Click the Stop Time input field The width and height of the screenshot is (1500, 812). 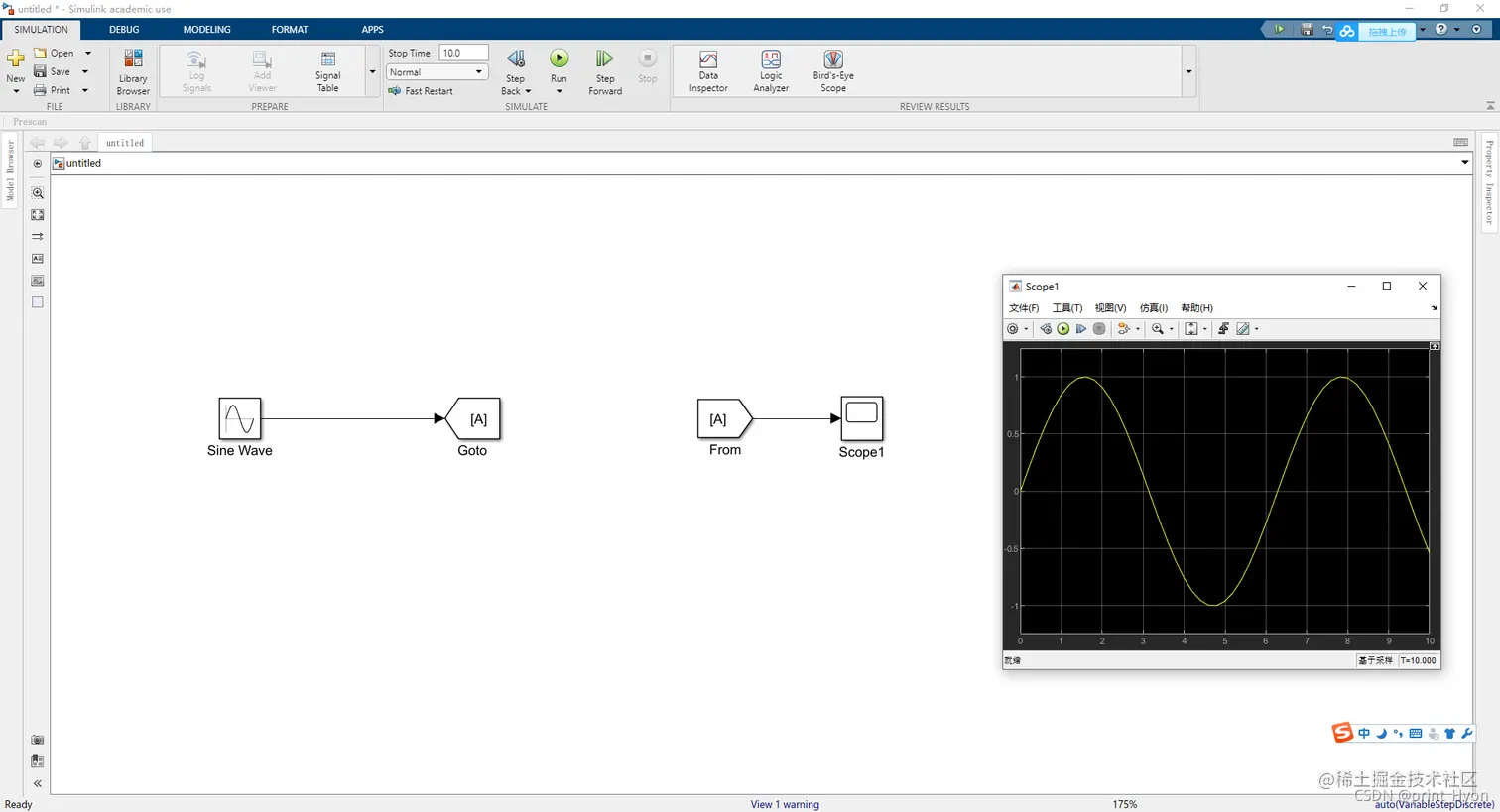coord(463,53)
